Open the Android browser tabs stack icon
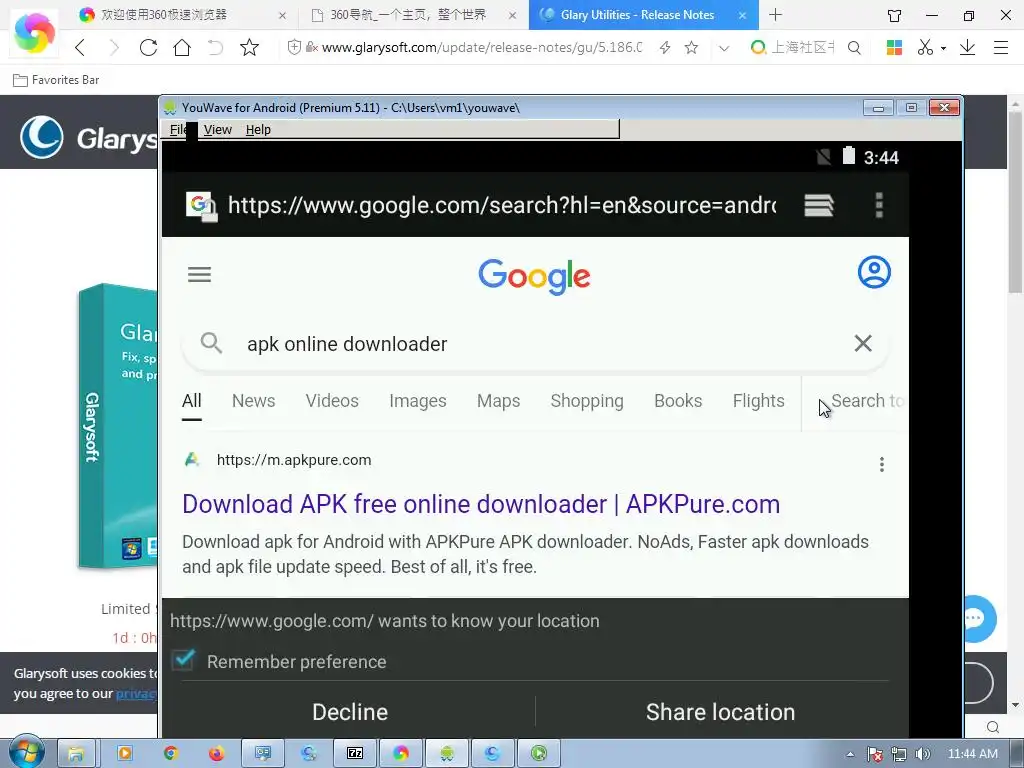The height and width of the screenshot is (768, 1024). [x=818, y=205]
